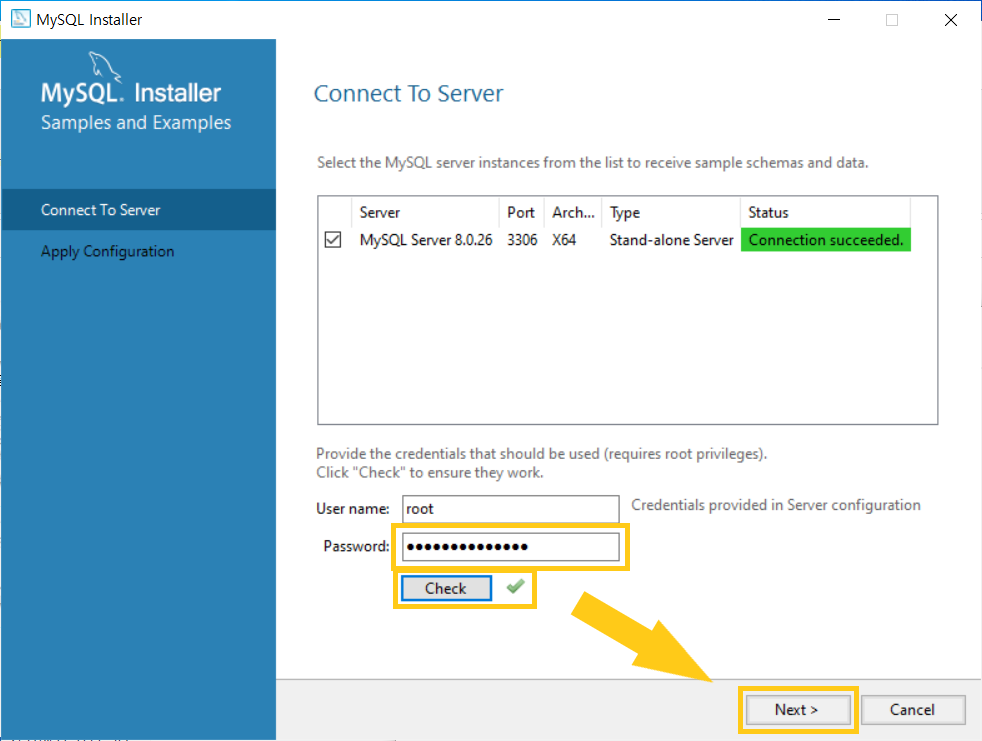
Task: Click the Type column header
Action: click(671, 212)
